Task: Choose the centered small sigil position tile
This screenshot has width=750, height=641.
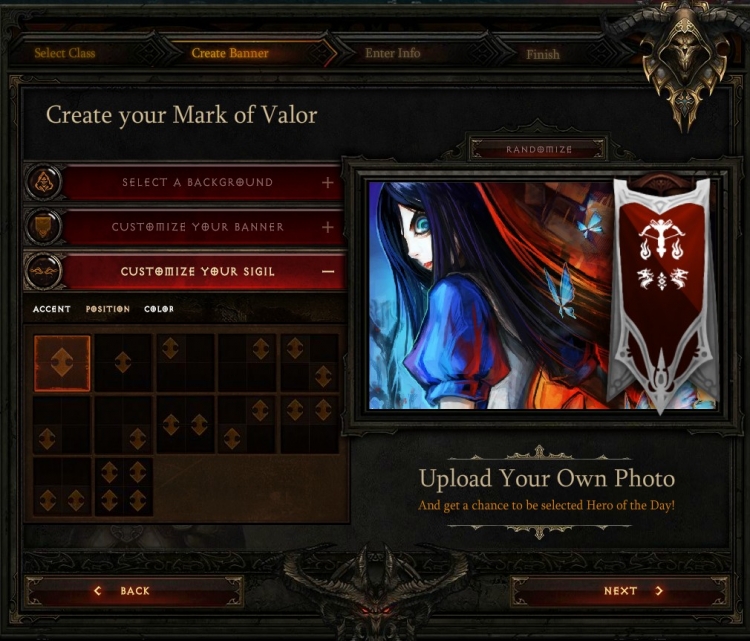Action: click(123, 363)
